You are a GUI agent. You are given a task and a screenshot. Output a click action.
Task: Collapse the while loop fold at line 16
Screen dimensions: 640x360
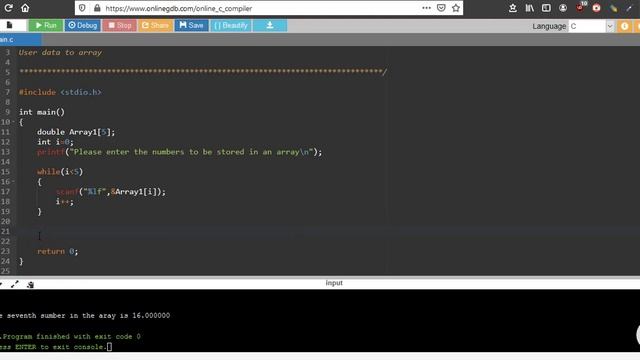pyautogui.click(x=13, y=182)
